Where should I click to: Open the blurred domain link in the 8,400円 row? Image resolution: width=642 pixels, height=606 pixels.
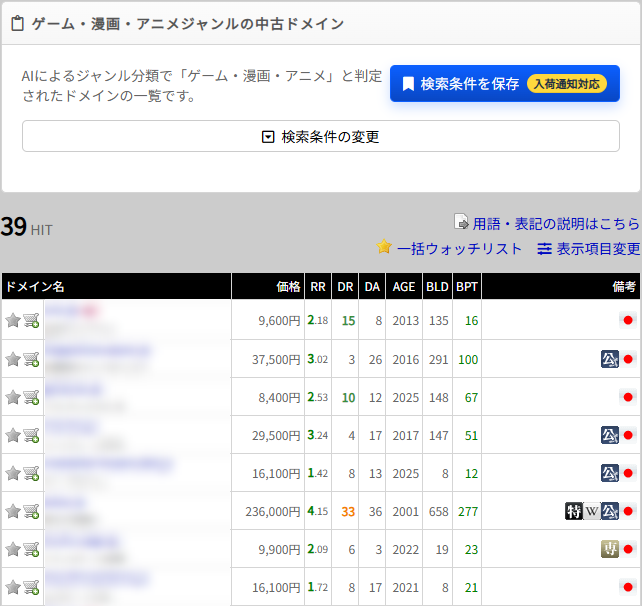pos(73,389)
